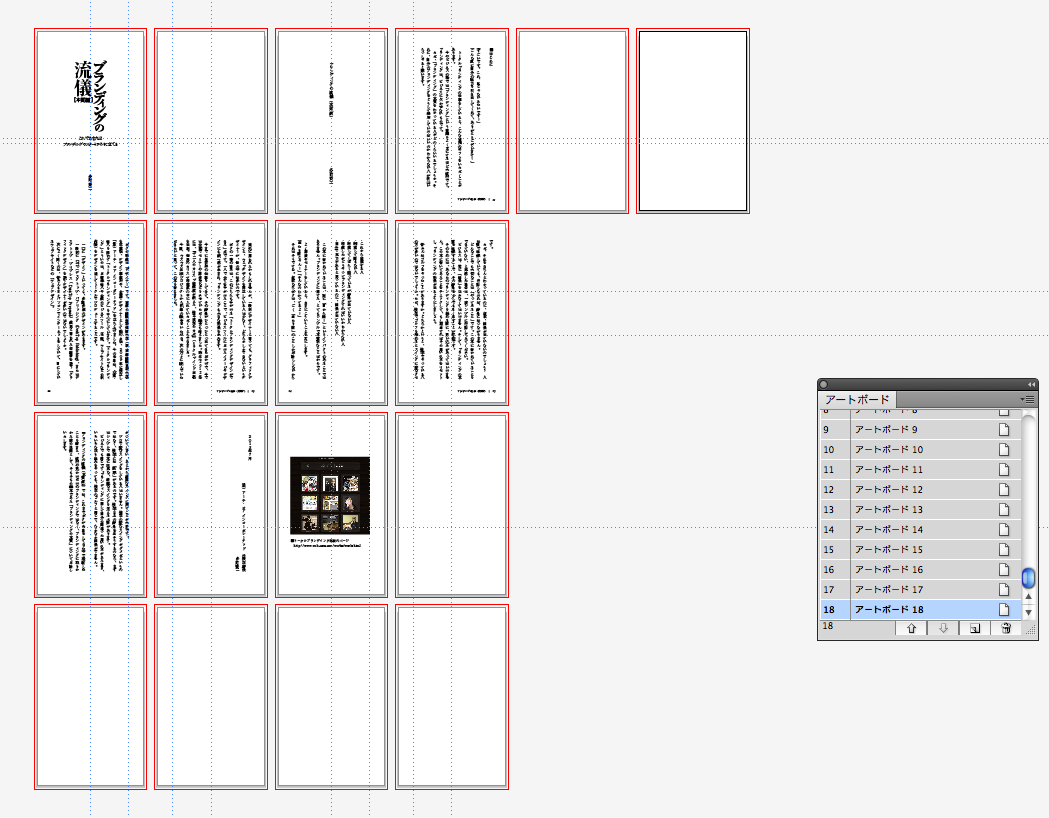Click the move artboard down arrow button
This screenshot has height=818, width=1049.
(x=943, y=628)
